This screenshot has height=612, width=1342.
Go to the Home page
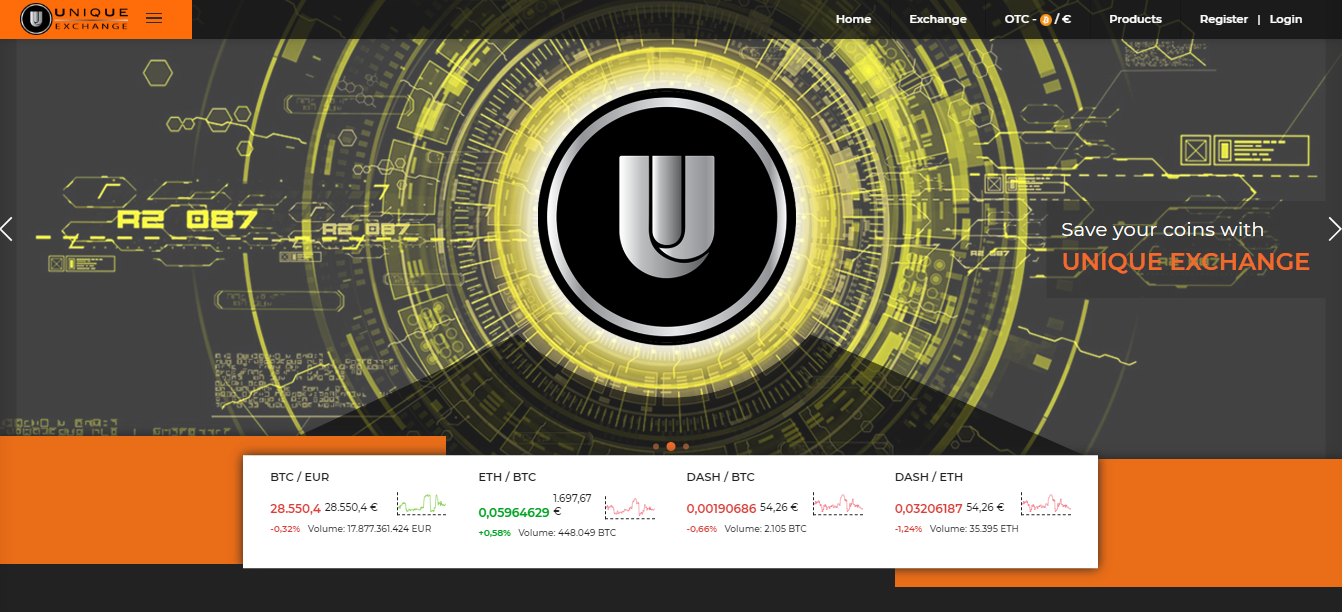[853, 19]
